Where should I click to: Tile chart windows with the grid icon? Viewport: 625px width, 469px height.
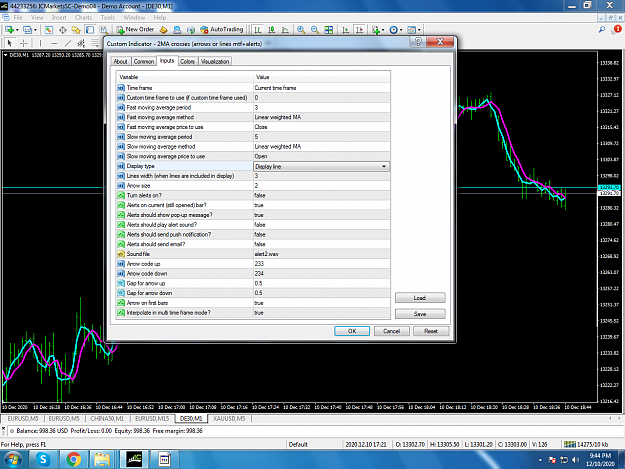point(329,30)
